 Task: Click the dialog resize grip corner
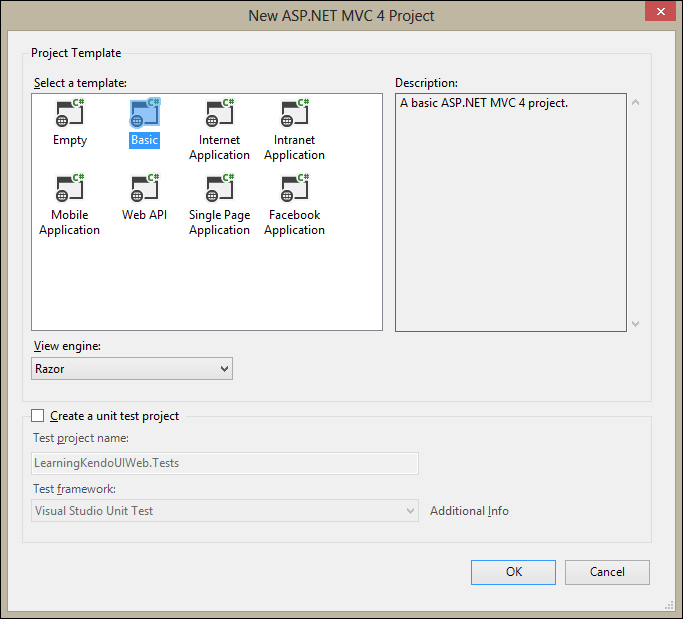pyautogui.click(x=669, y=605)
